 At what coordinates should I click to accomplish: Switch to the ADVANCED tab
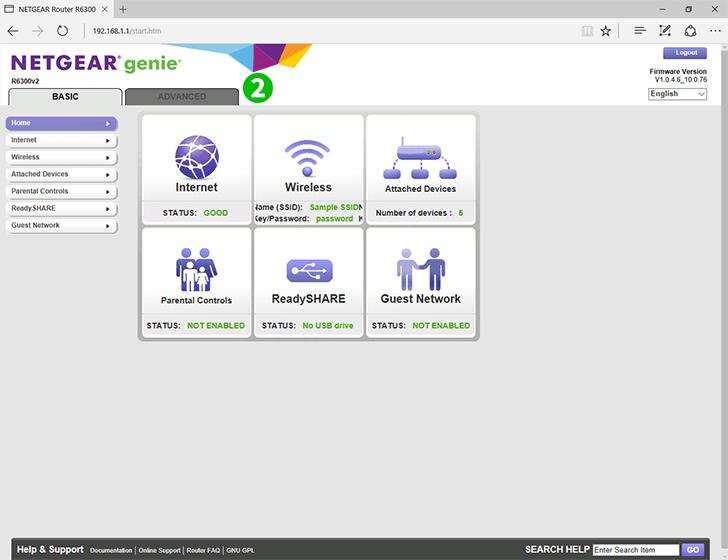(182, 97)
